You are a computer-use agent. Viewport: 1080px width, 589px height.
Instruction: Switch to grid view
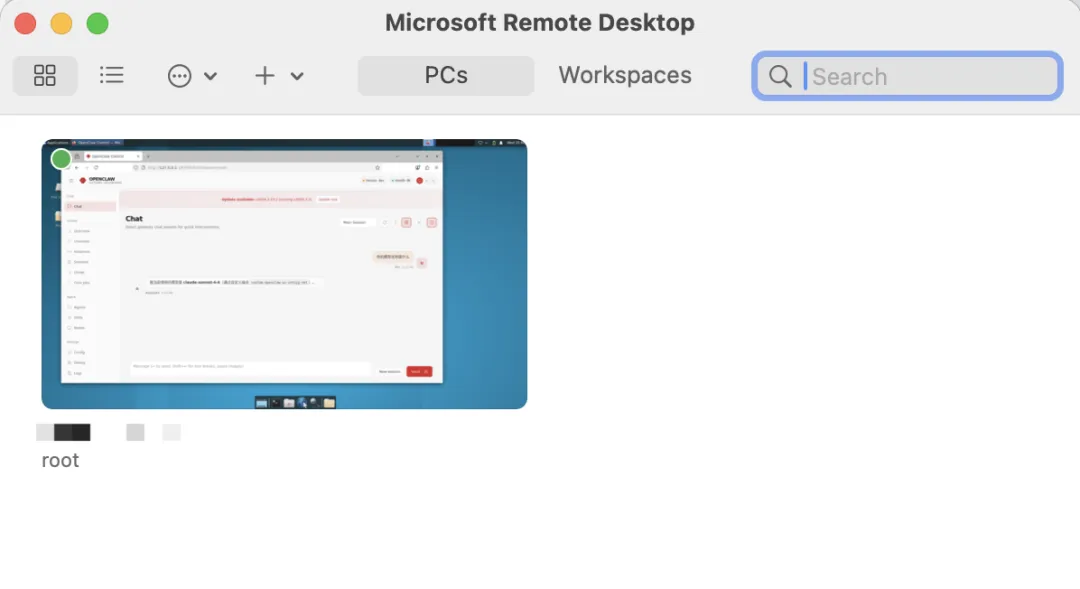pyautogui.click(x=45, y=76)
